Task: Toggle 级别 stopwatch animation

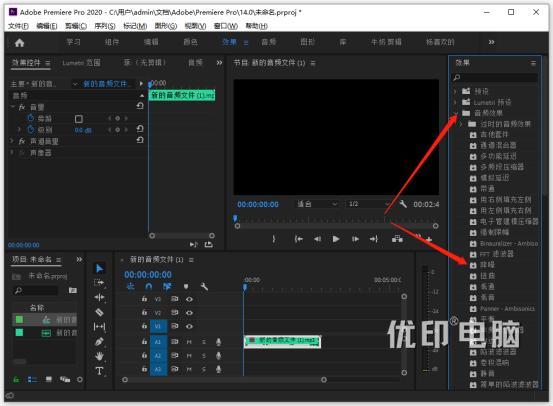Action: (31, 129)
